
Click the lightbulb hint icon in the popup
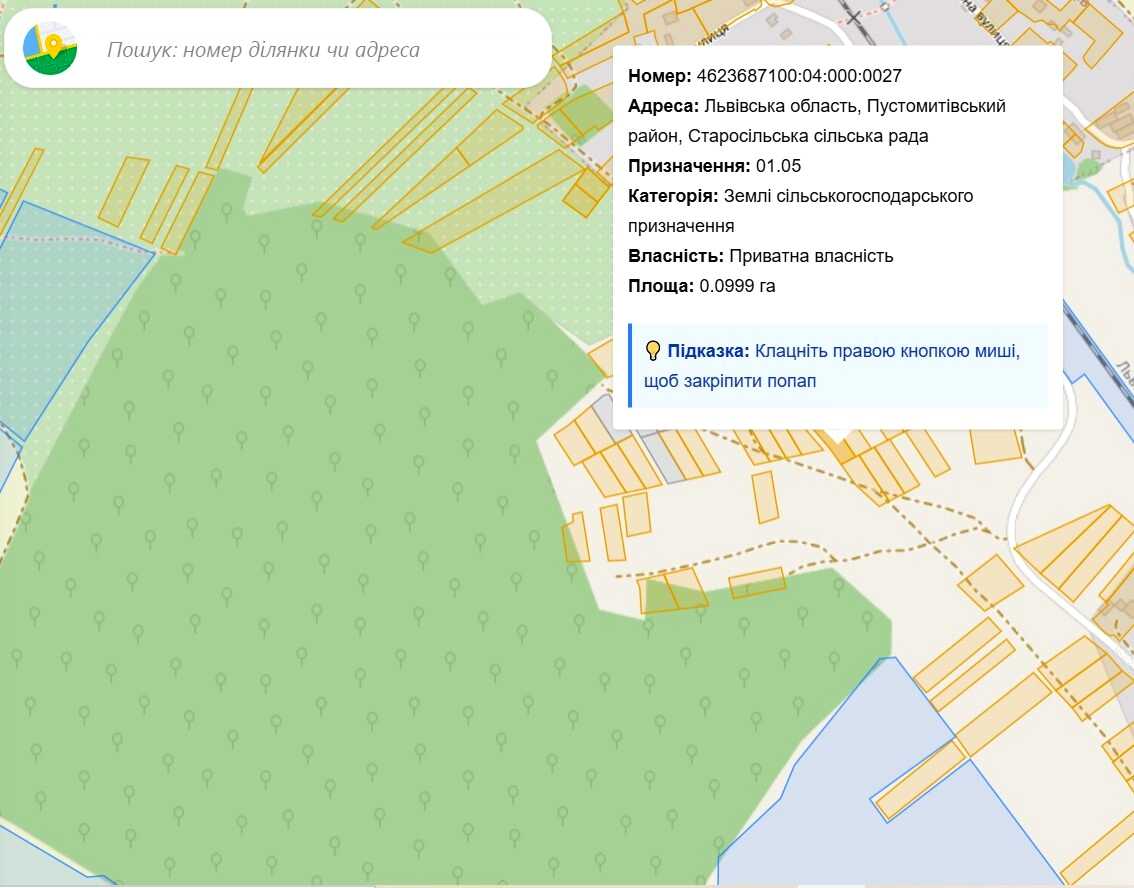pyautogui.click(x=652, y=351)
